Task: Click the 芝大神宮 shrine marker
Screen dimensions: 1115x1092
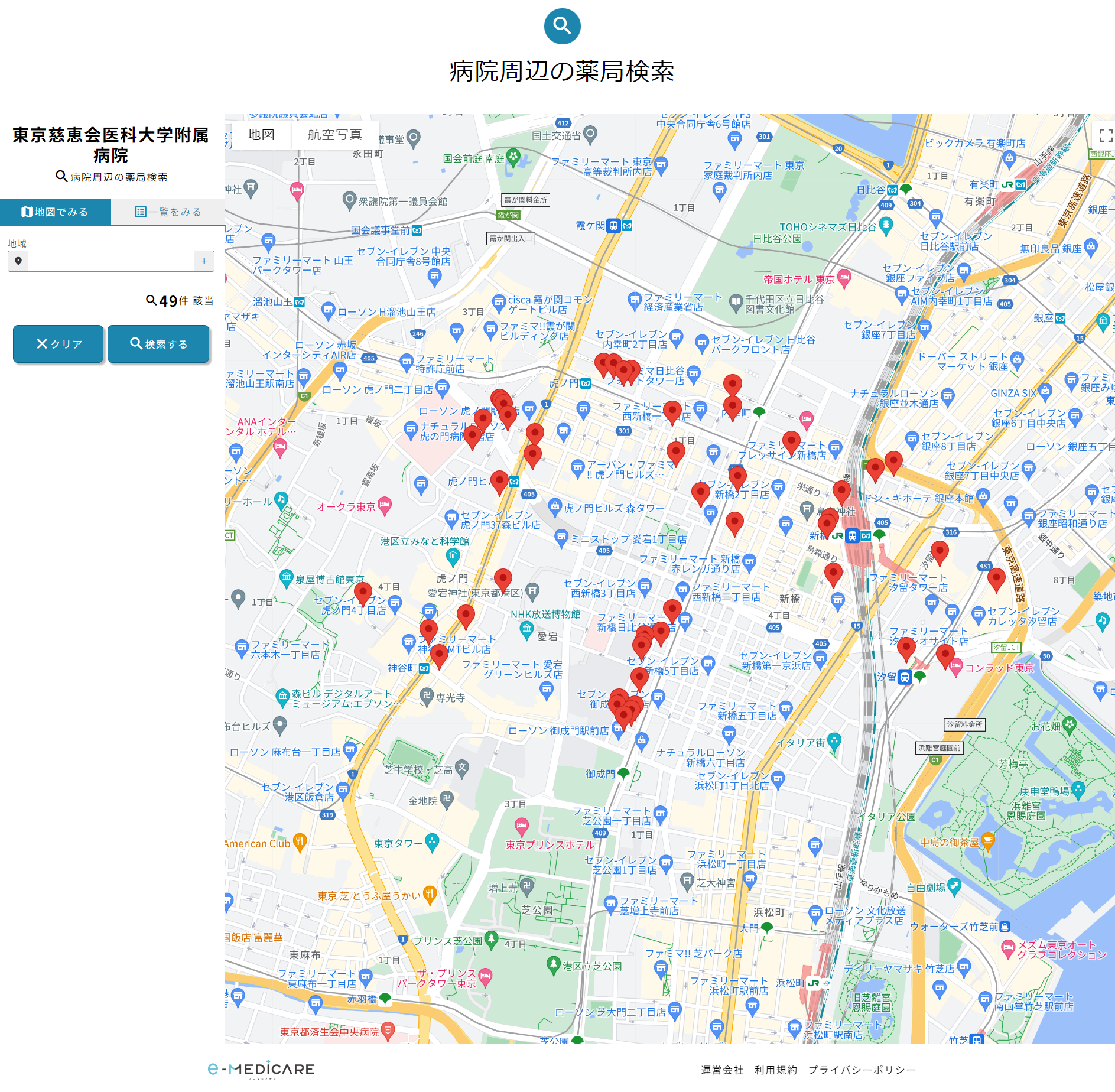Action: pos(687,882)
